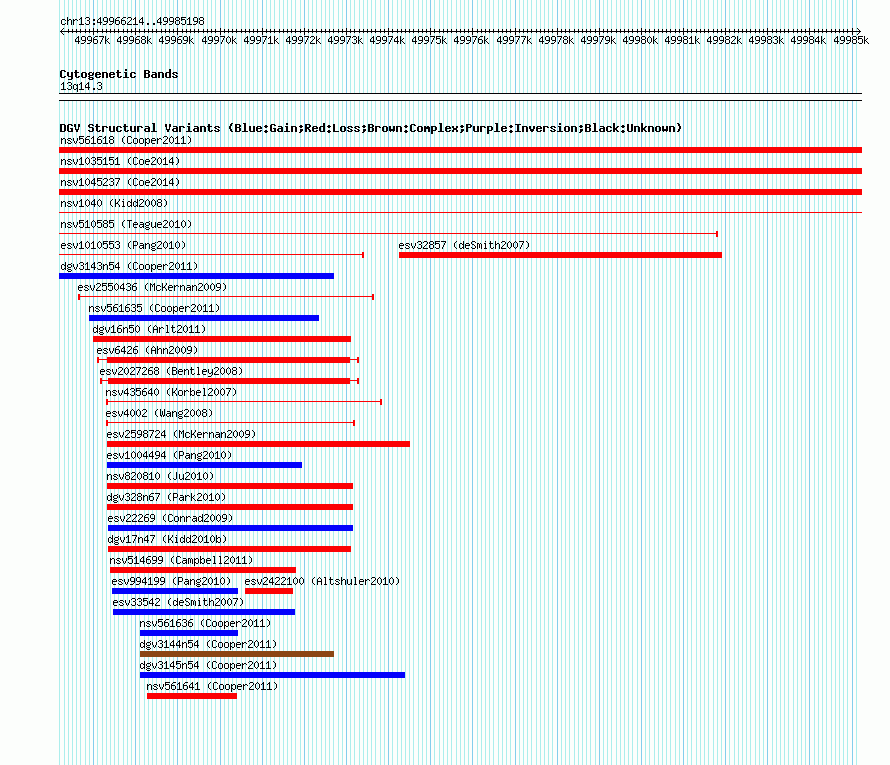Open the nsv1045237 (Coe2014) variant label
The image size is (890, 765).
click(120, 182)
